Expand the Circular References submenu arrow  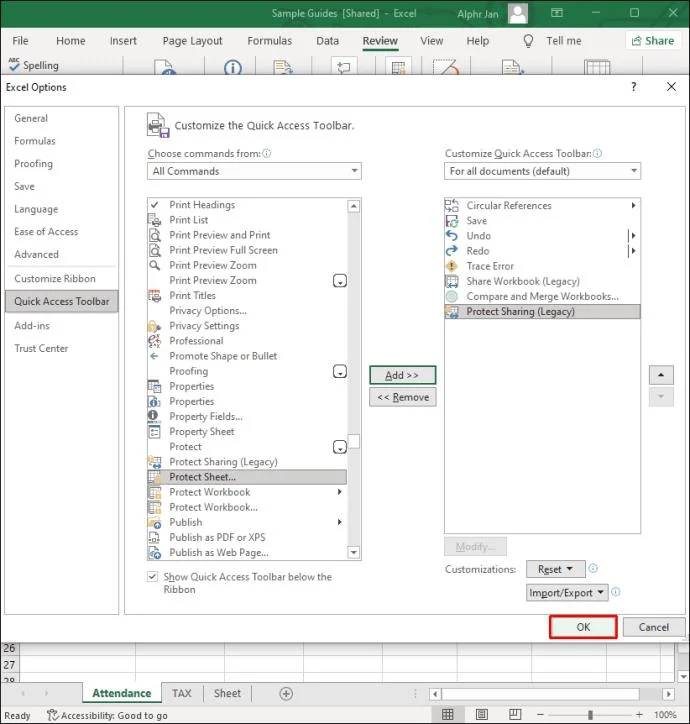tap(634, 205)
